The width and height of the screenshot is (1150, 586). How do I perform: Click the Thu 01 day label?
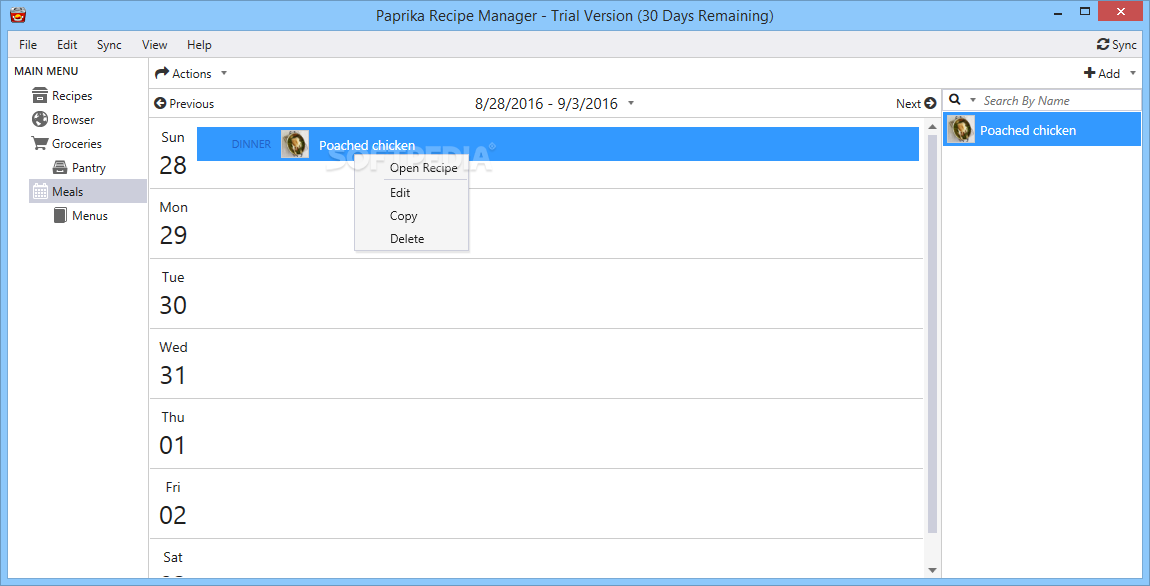tap(172, 433)
